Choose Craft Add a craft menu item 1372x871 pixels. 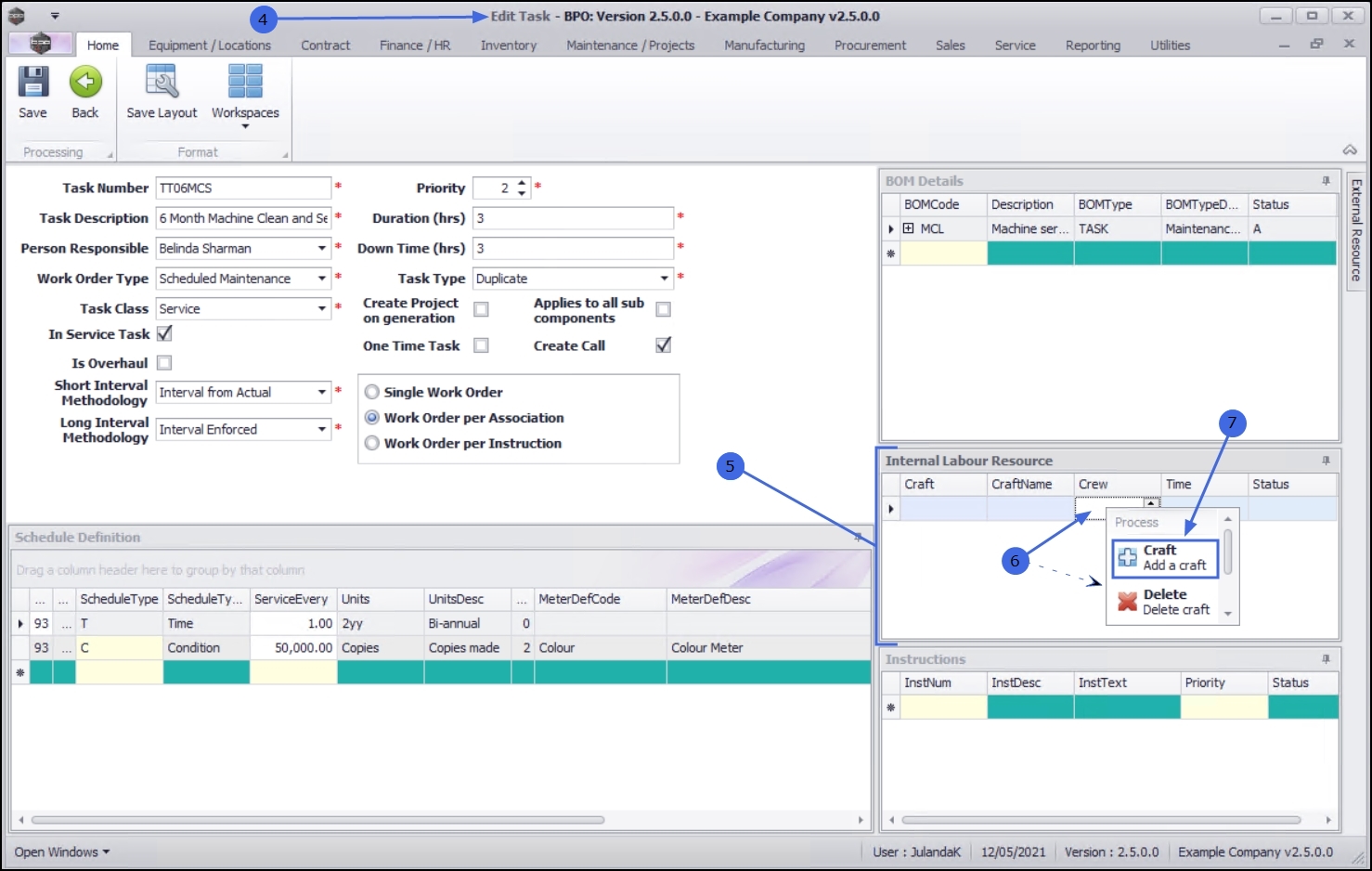click(1165, 557)
